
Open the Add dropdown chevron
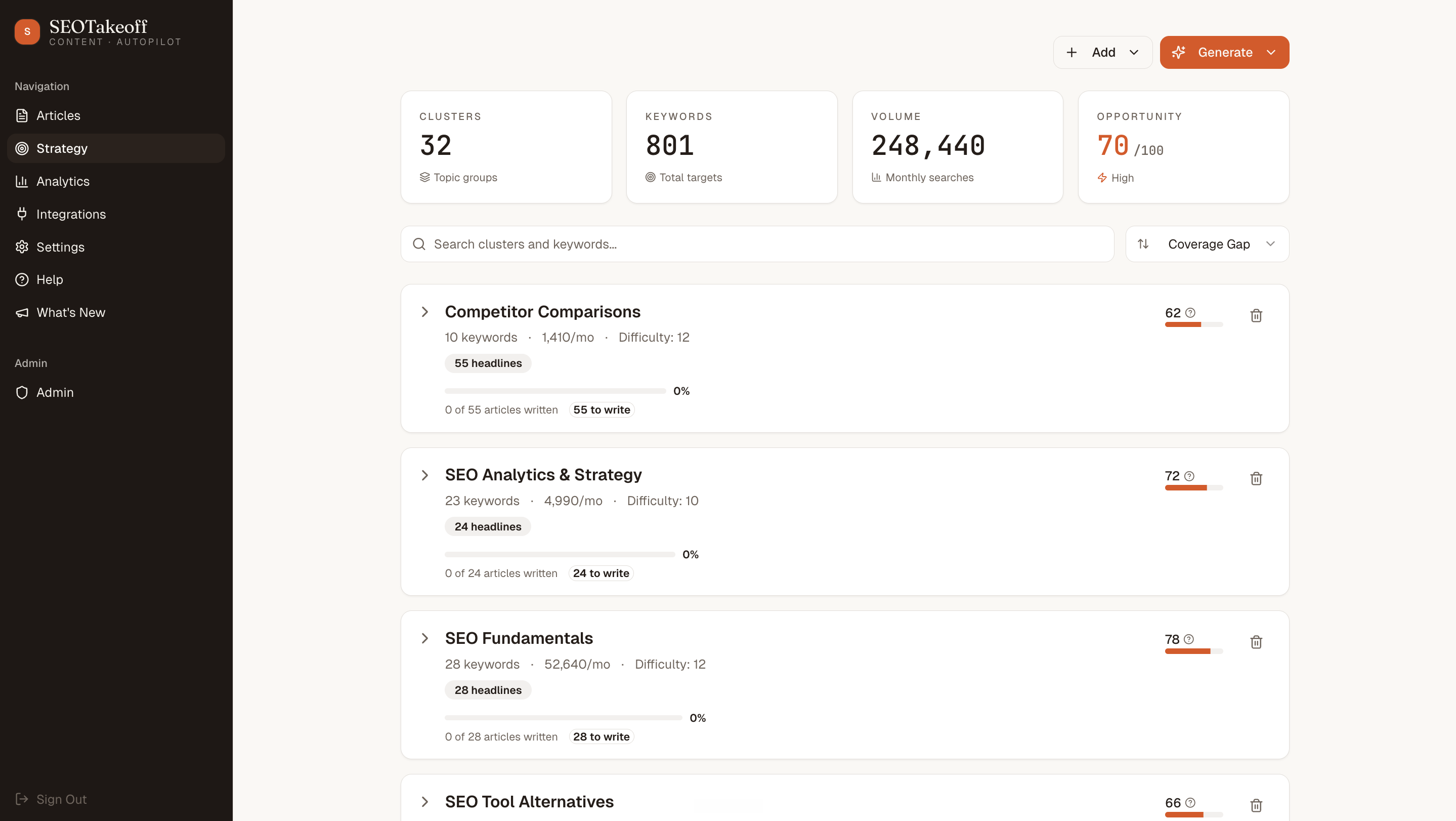(1133, 52)
